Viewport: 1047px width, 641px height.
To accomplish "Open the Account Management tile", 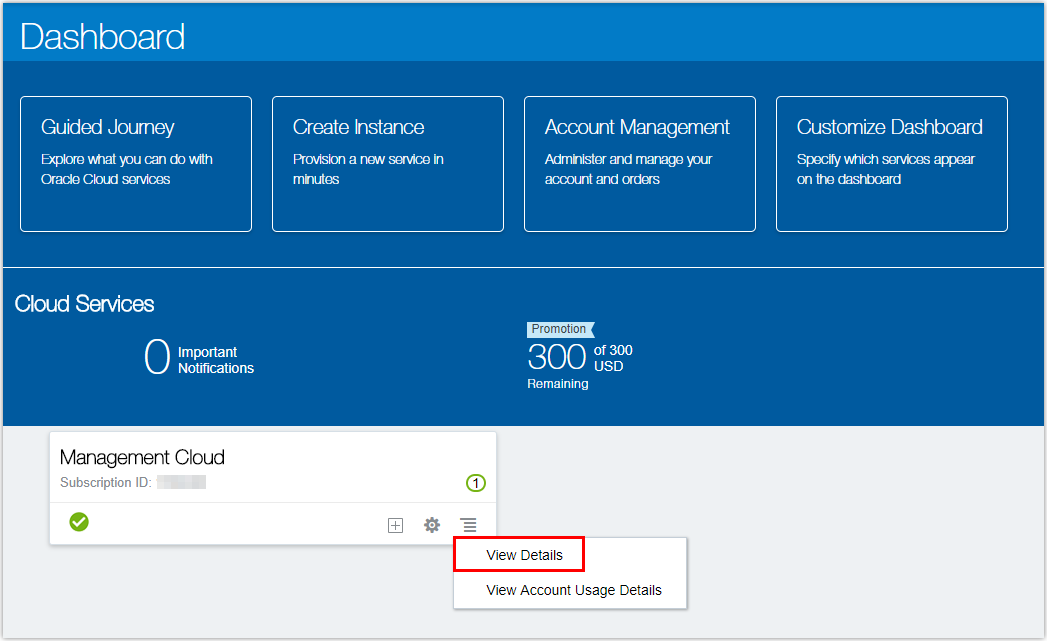I will pos(639,164).
